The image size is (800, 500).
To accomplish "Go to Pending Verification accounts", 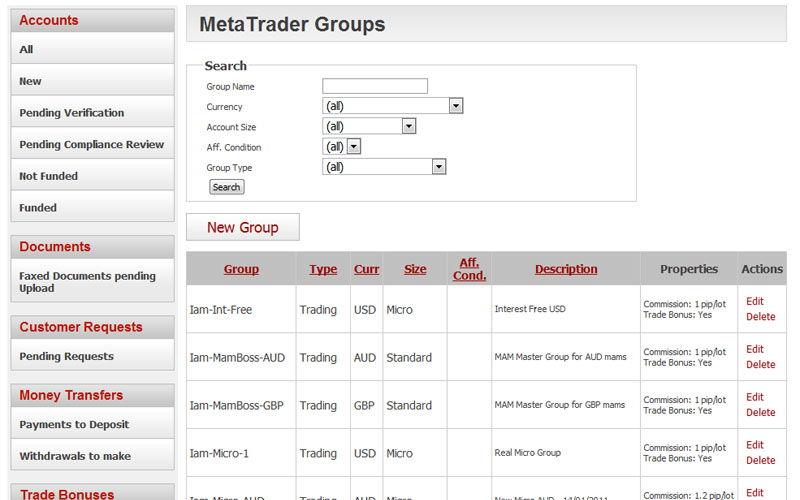I will pyautogui.click(x=92, y=112).
